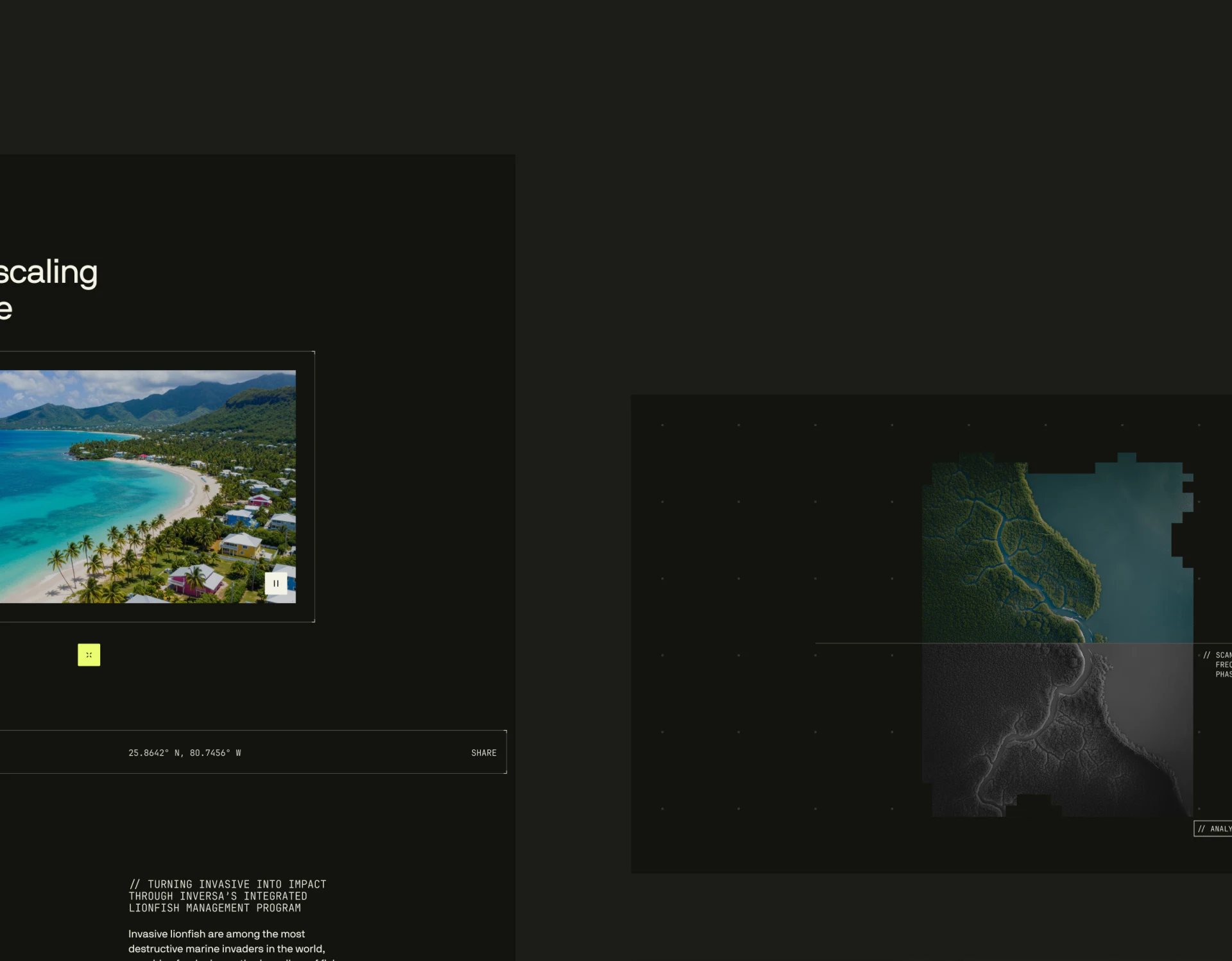Screen dimensions: 1232x961
Task: Click the turquoise lagoon in beach video
Action: click(x=77, y=488)
